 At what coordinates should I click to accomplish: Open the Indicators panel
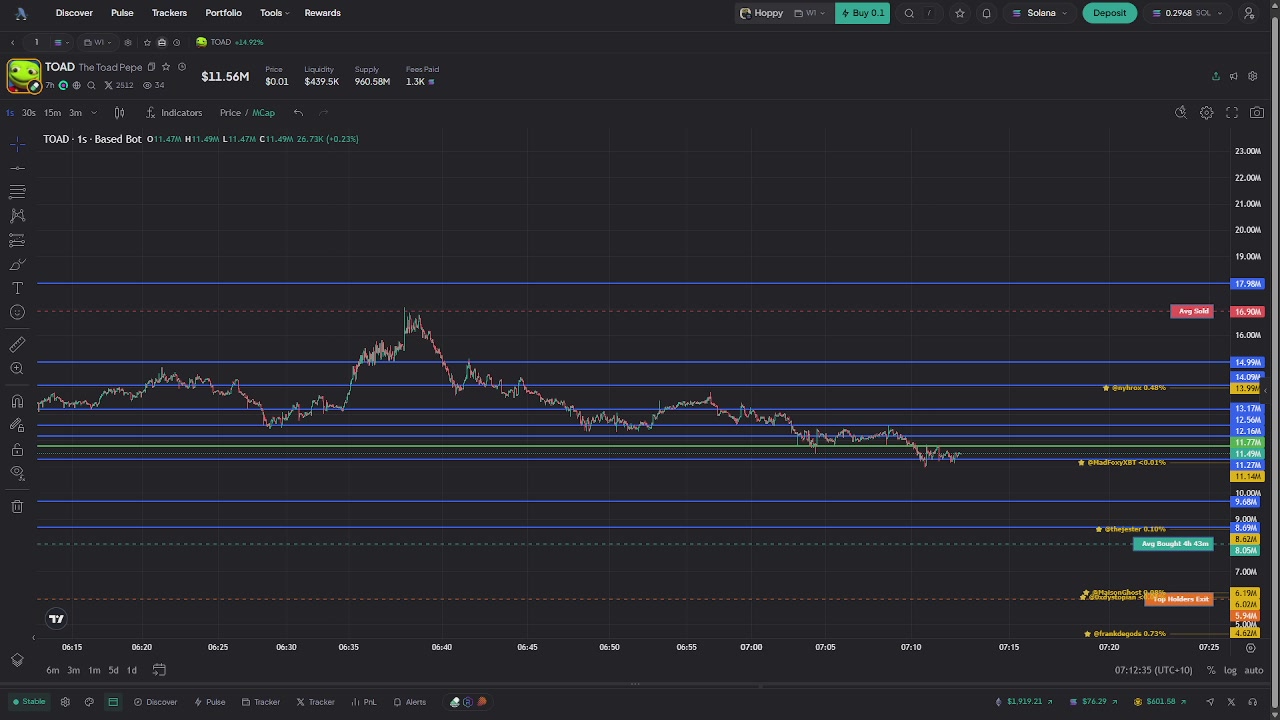coord(174,113)
